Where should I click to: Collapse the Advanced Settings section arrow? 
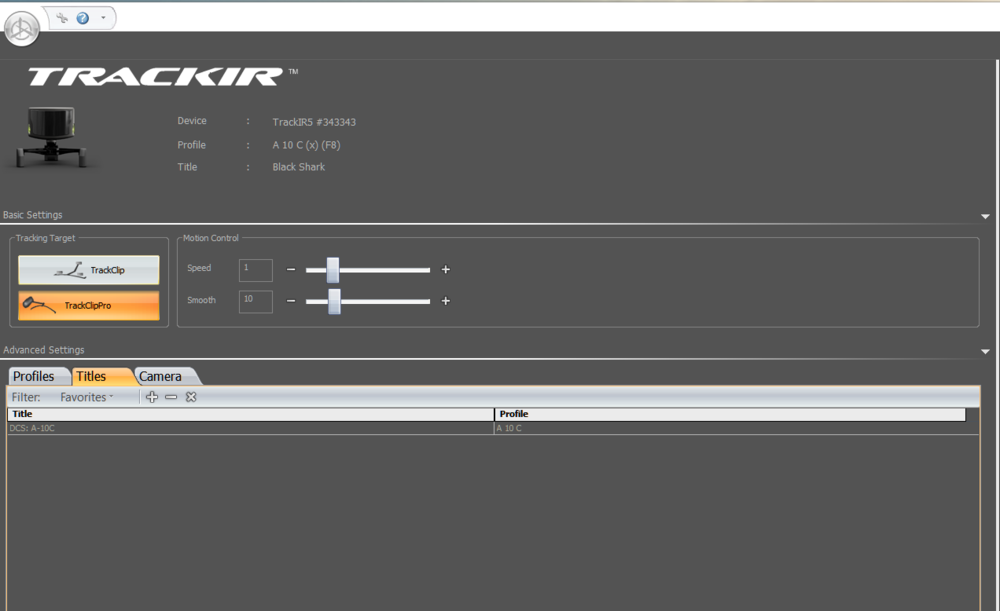click(985, 351)
